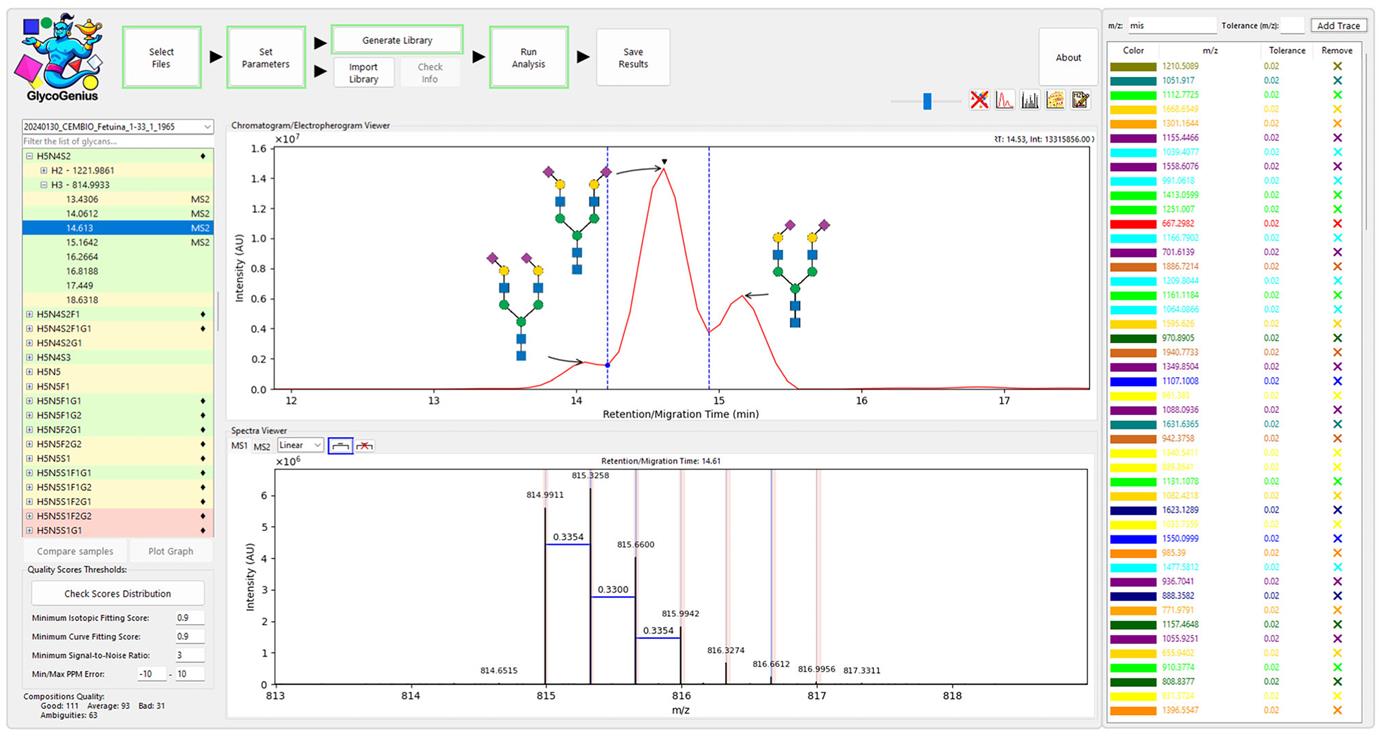This screenshot has height=739, width=1383.
Task: Remove the 701.6139 trace
Action: point(1337,252)
